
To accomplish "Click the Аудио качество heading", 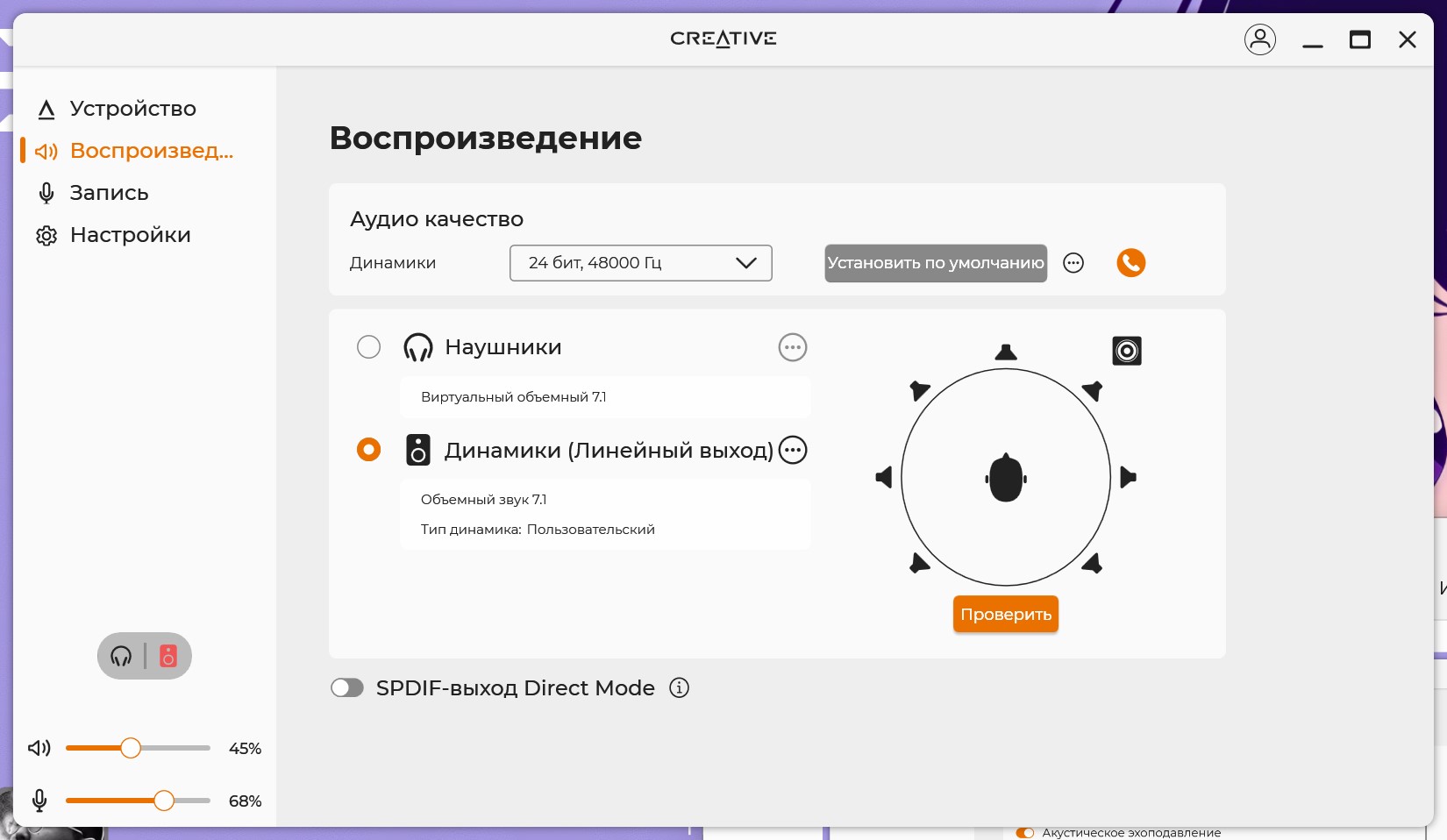I will click(x=437, y=219).
